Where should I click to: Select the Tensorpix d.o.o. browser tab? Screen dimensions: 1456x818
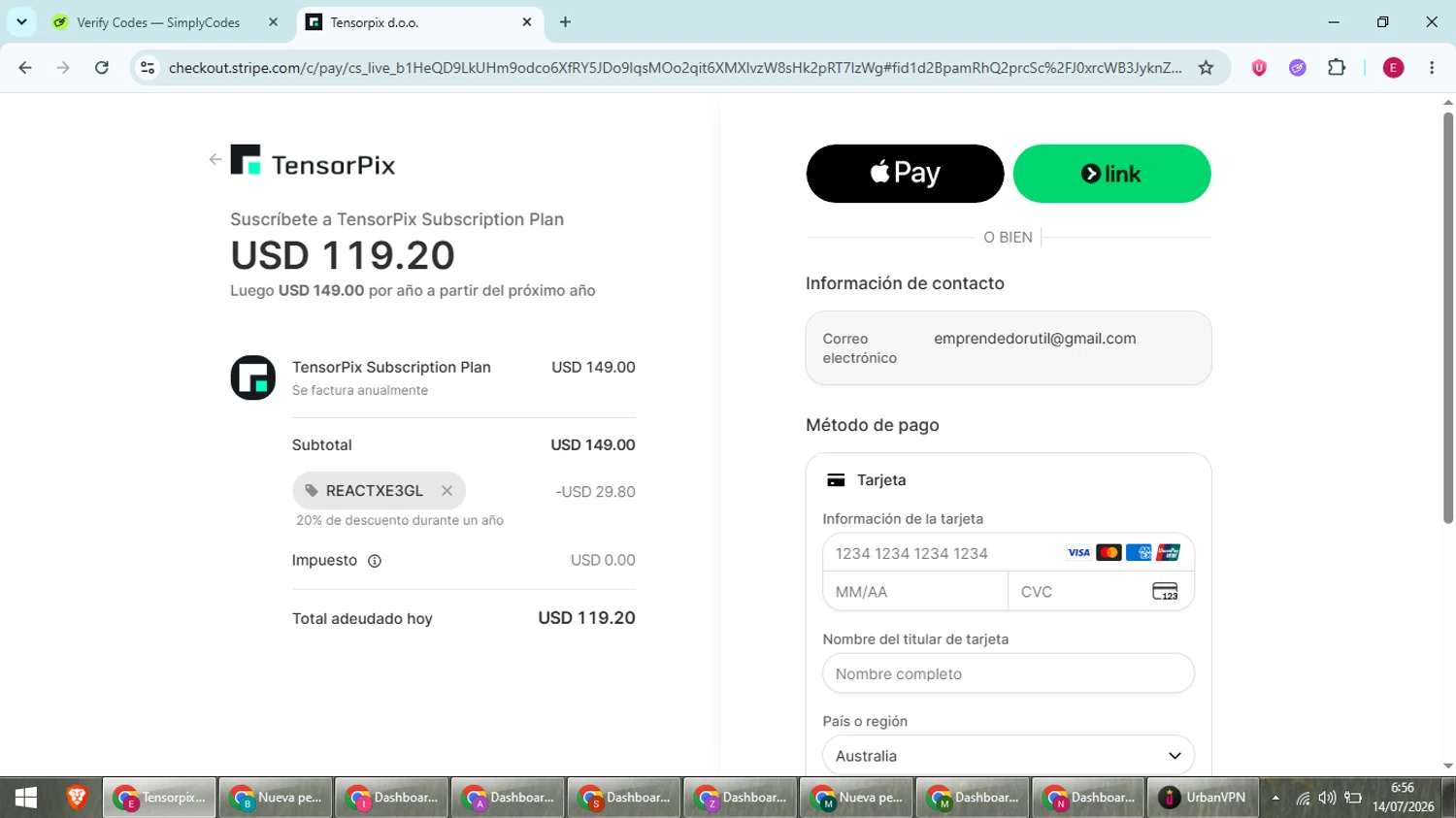tap(419, 22)
